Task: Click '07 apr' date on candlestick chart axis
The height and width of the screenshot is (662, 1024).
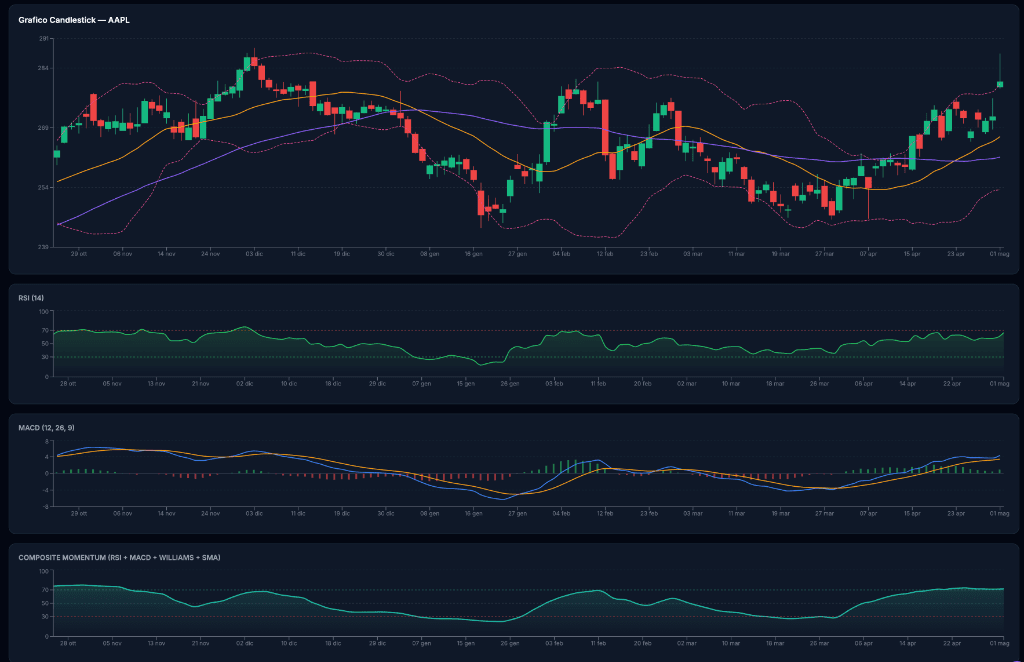Action: coord(868,254)
